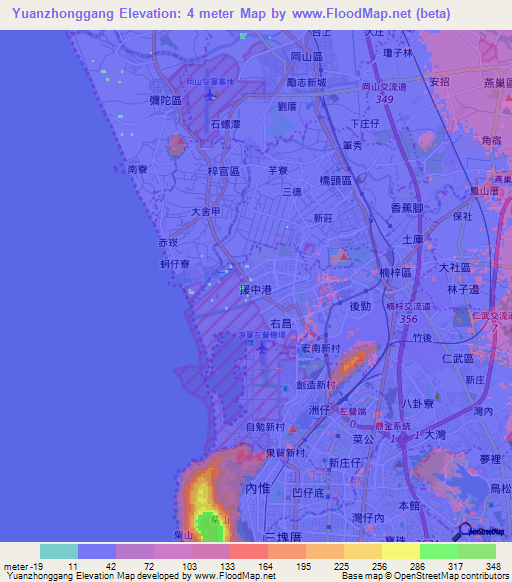Click the 岡山交流道 interchange label

(x=384, y=87)
